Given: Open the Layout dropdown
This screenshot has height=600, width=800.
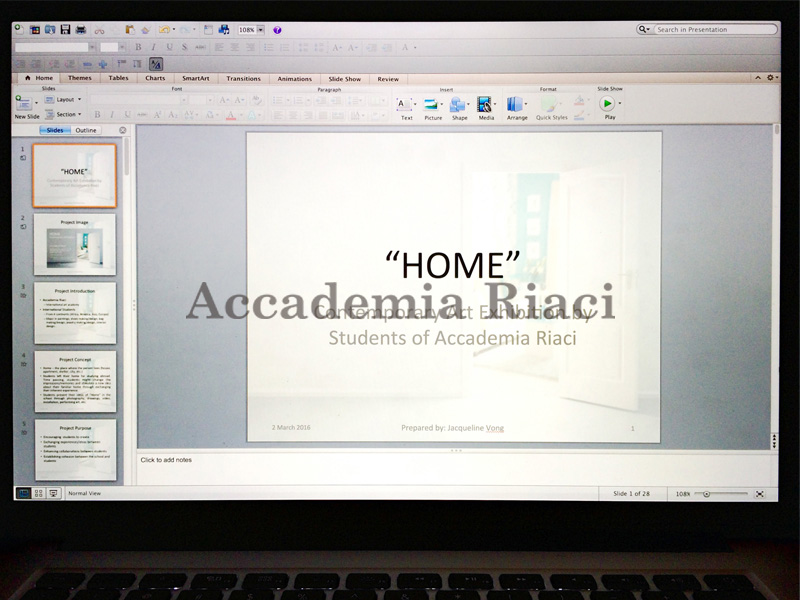Looking at the screenshot, I should 63,99.
